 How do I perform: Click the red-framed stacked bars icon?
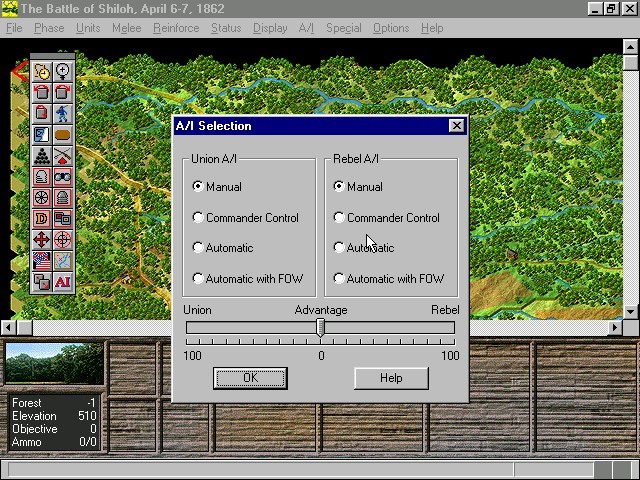click(41, 177)
